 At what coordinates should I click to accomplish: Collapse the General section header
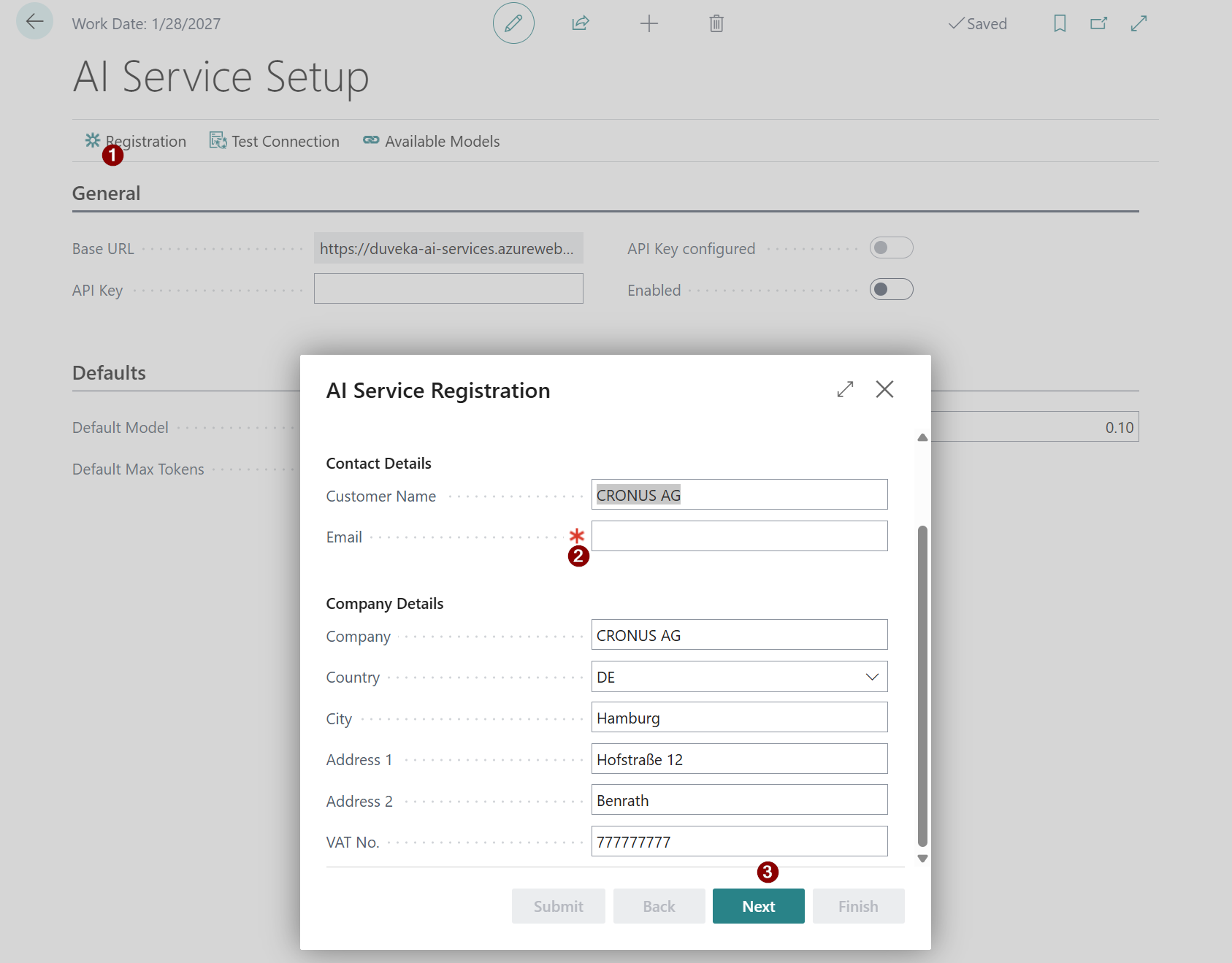pyautogui.click(x=106, y=193)
